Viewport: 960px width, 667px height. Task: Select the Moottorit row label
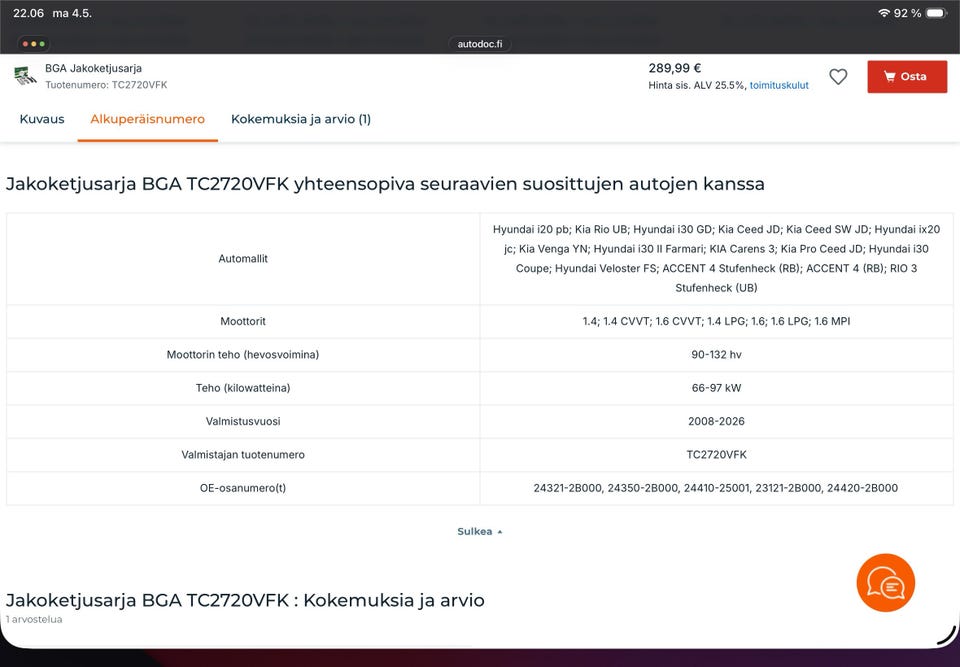tap(243, 321)
